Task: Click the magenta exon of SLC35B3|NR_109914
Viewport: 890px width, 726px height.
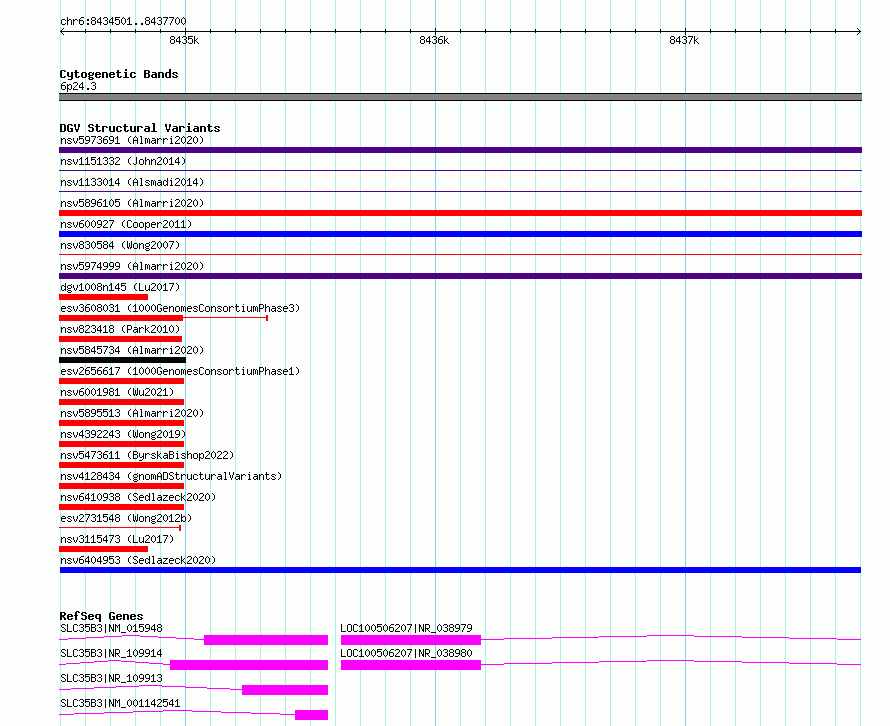Action: tap(249, 665)
